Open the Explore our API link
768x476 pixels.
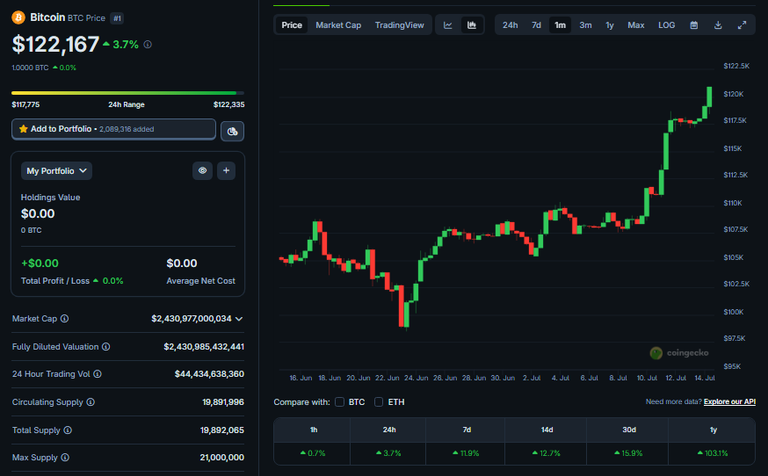point(729,402)
